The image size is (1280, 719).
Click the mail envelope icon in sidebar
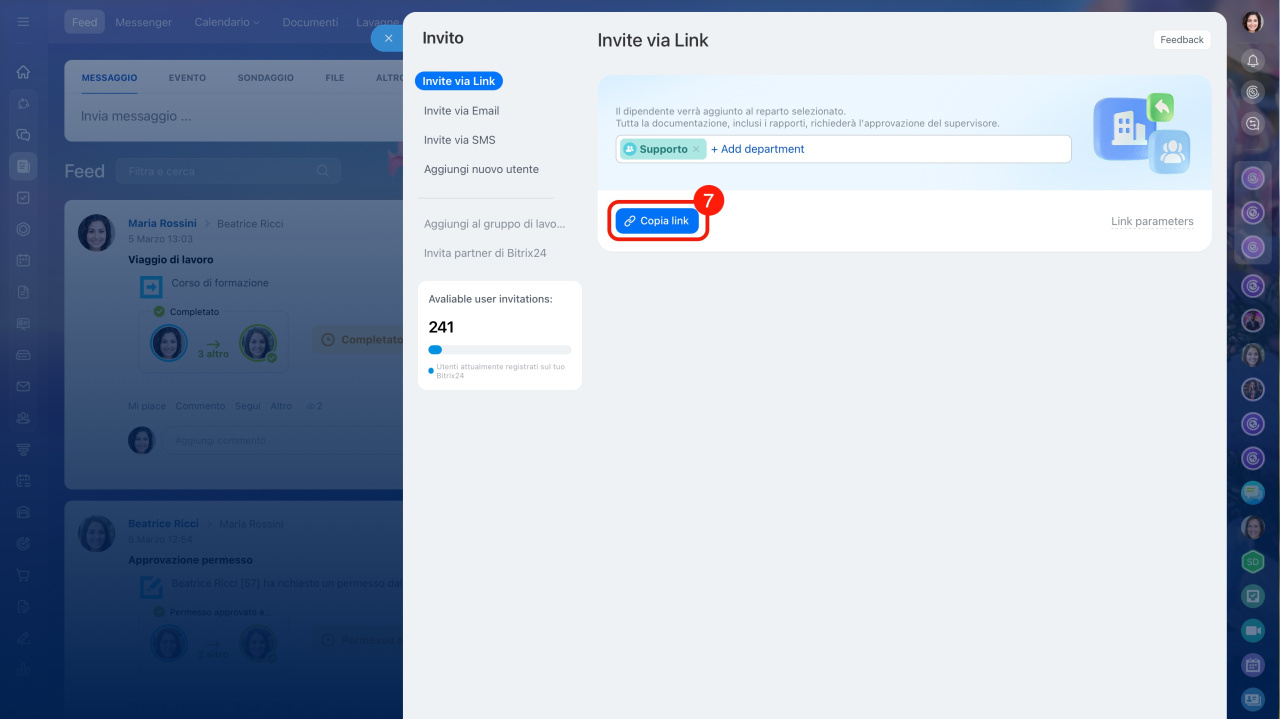click(x=23, y=387)
